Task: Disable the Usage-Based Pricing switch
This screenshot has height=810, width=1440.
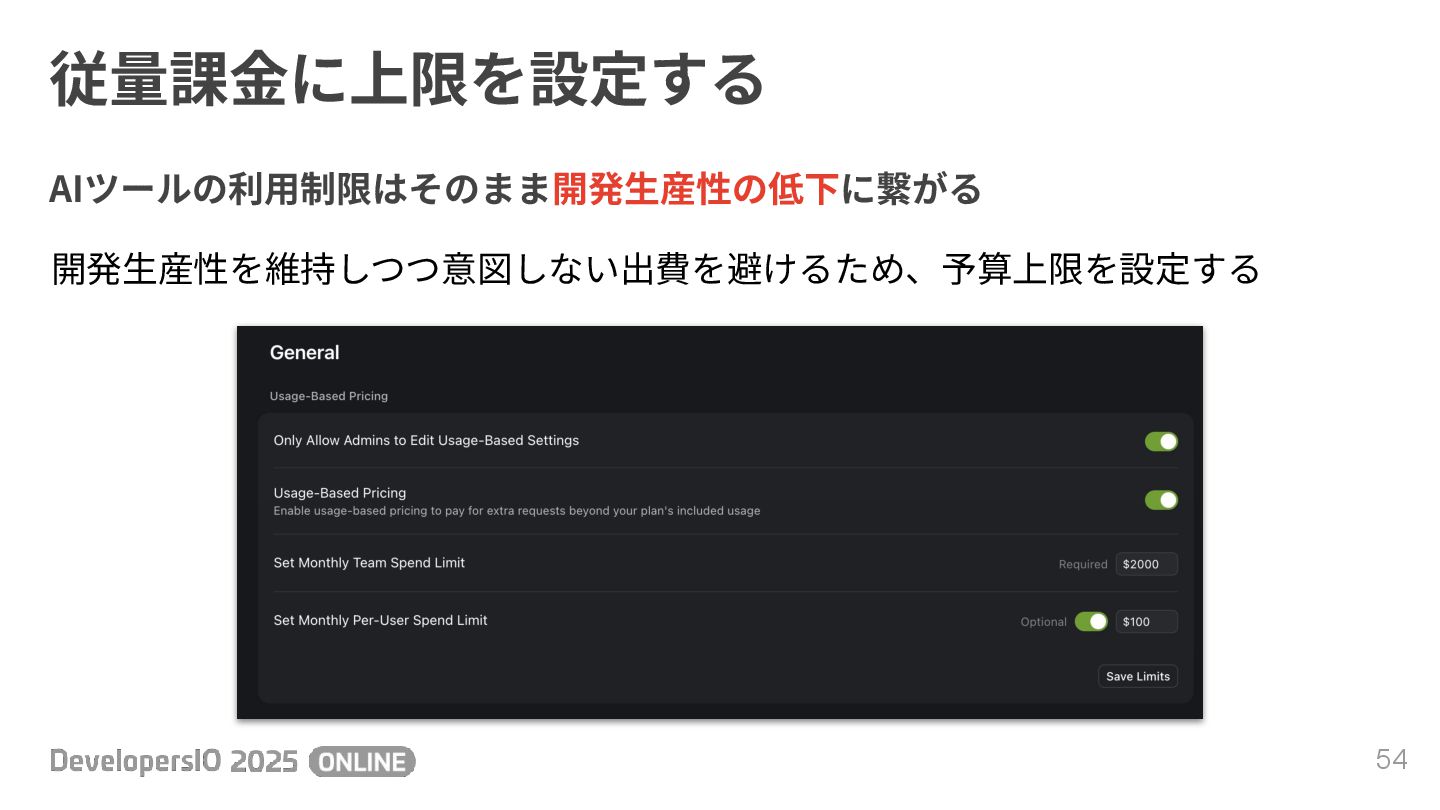Action: (x=1161, y=500)
